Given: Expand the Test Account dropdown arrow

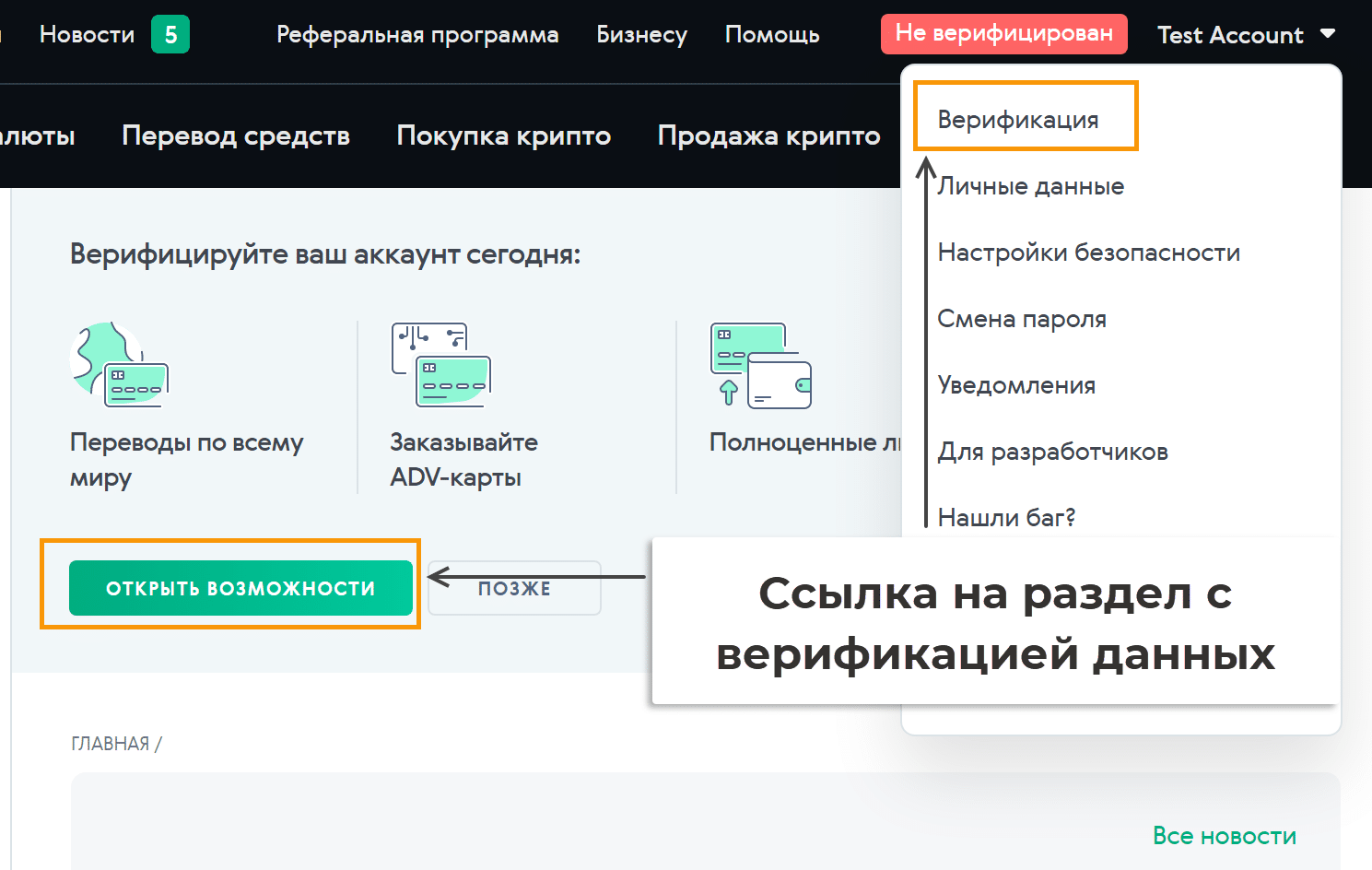Looking at the screenshot, I should pos(1328,34).
